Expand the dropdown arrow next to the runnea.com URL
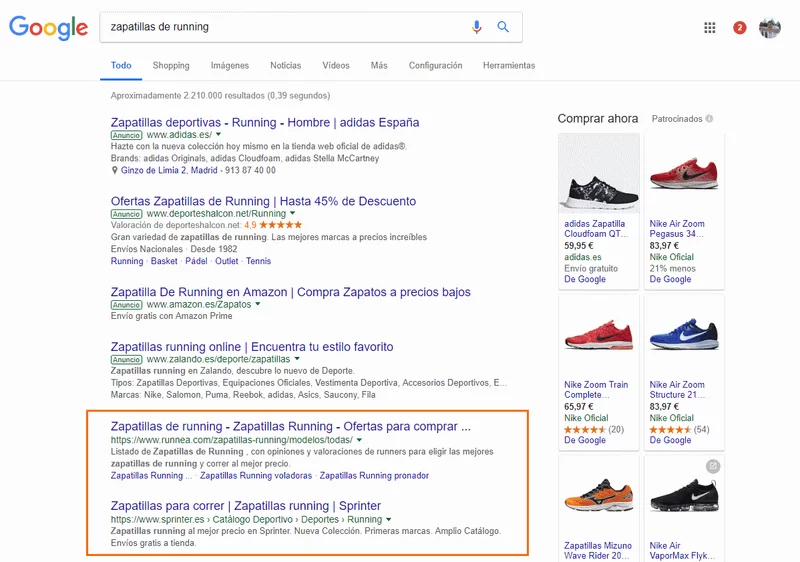Screen dimensions: 800x562 (x=359, y=440)
